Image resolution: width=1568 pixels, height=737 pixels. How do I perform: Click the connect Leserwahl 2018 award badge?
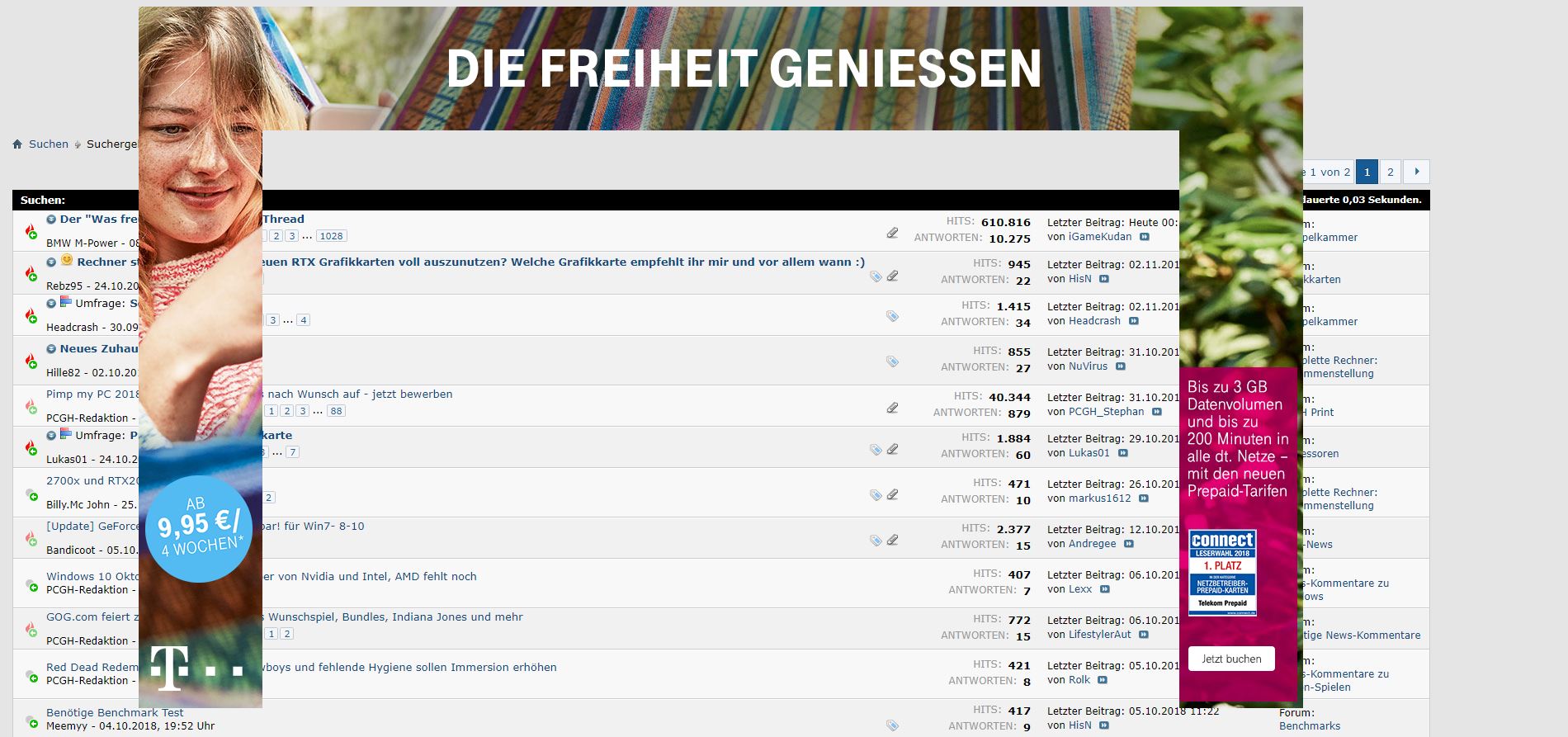point(1223,573)
